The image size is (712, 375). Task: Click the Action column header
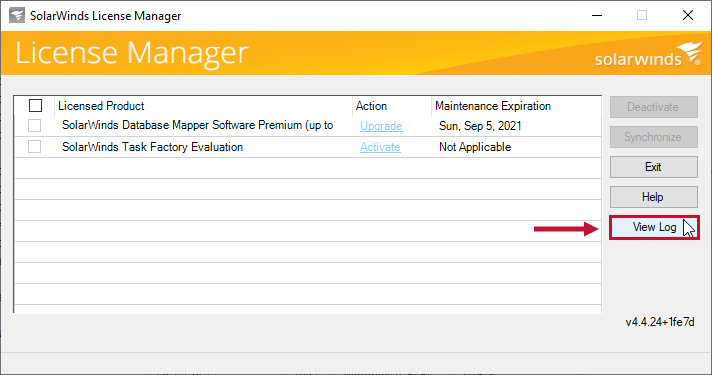(392, 106)
